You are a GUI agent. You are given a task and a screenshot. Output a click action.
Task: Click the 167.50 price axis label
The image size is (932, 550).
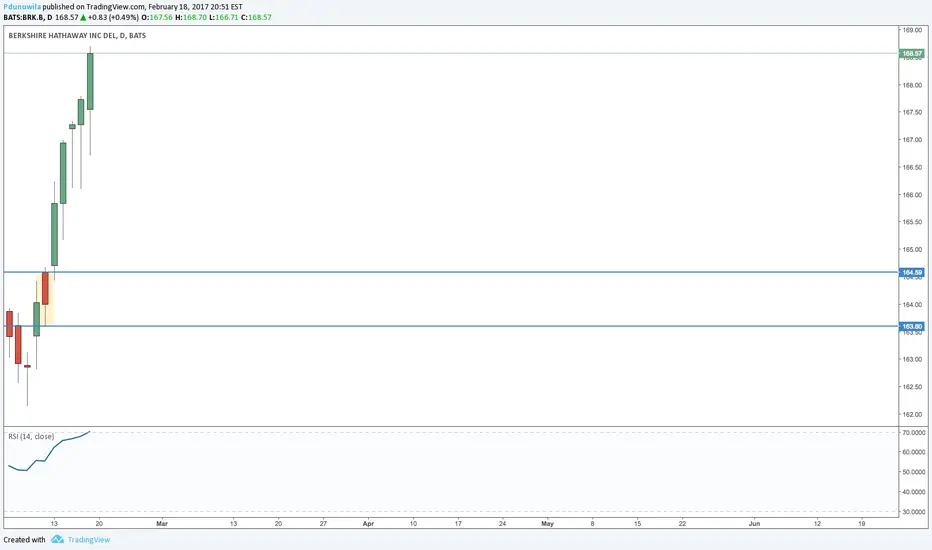point(912,112)
